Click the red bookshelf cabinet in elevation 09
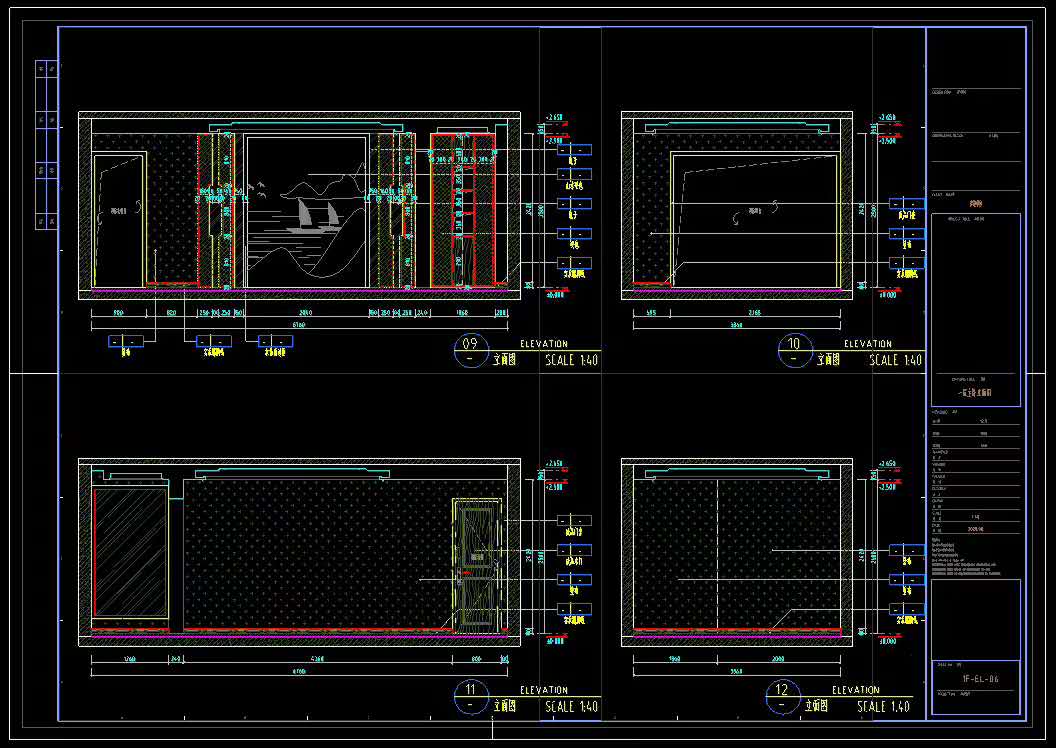1056x748 pixels. click(x=463, y=210)
